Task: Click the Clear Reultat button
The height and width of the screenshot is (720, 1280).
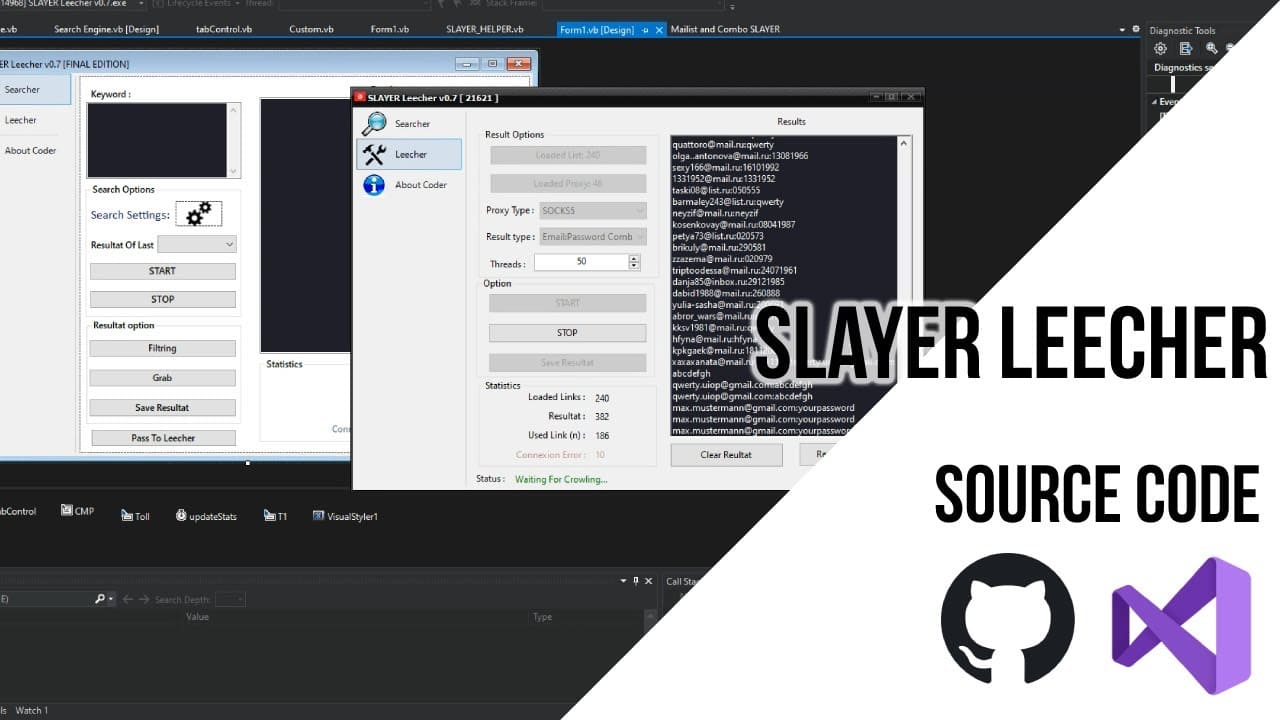Action: coord(726,454)
